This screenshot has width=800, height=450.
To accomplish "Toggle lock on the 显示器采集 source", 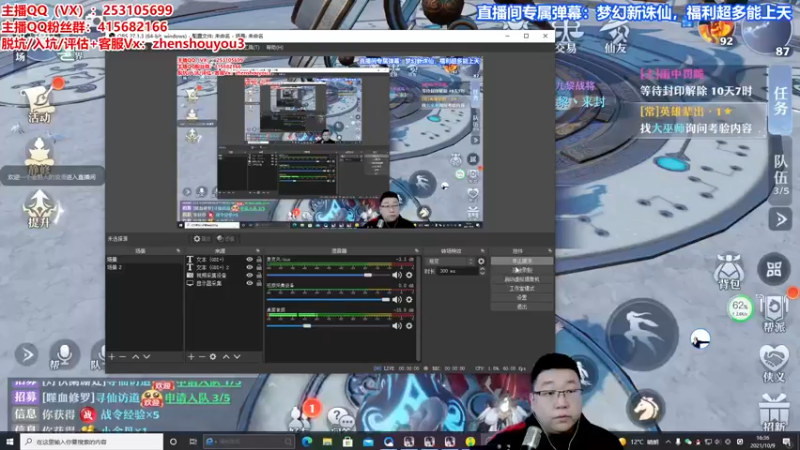I will [259, 283].
